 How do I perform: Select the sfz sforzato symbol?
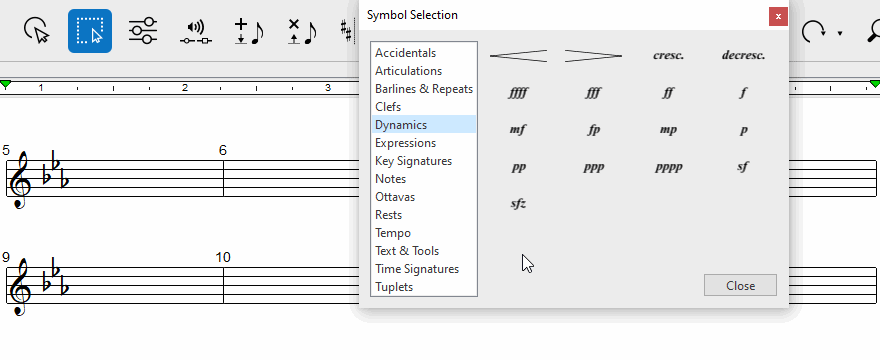click(518, 203)
